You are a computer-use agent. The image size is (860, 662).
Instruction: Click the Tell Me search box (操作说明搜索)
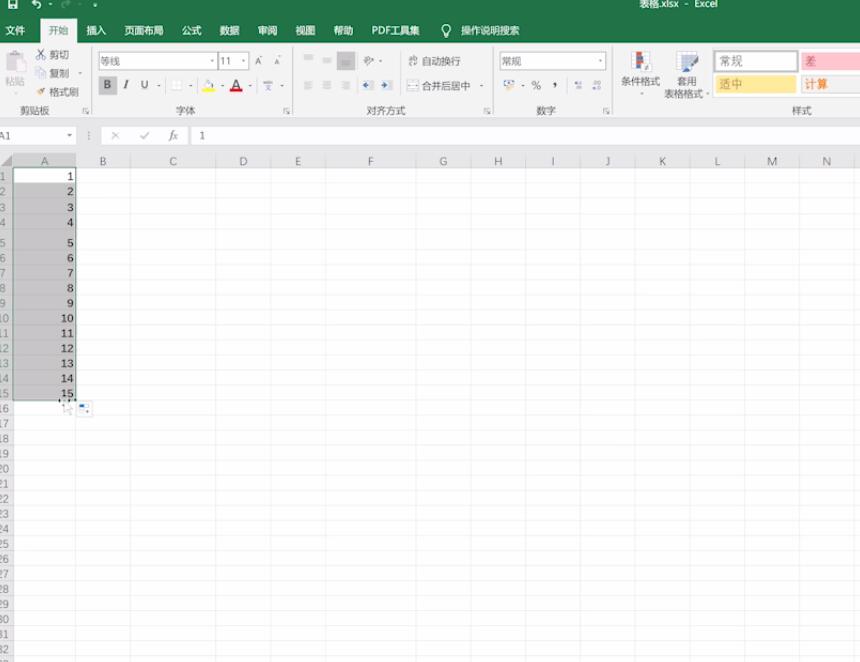pyautogui.click(x=490, y=31)
